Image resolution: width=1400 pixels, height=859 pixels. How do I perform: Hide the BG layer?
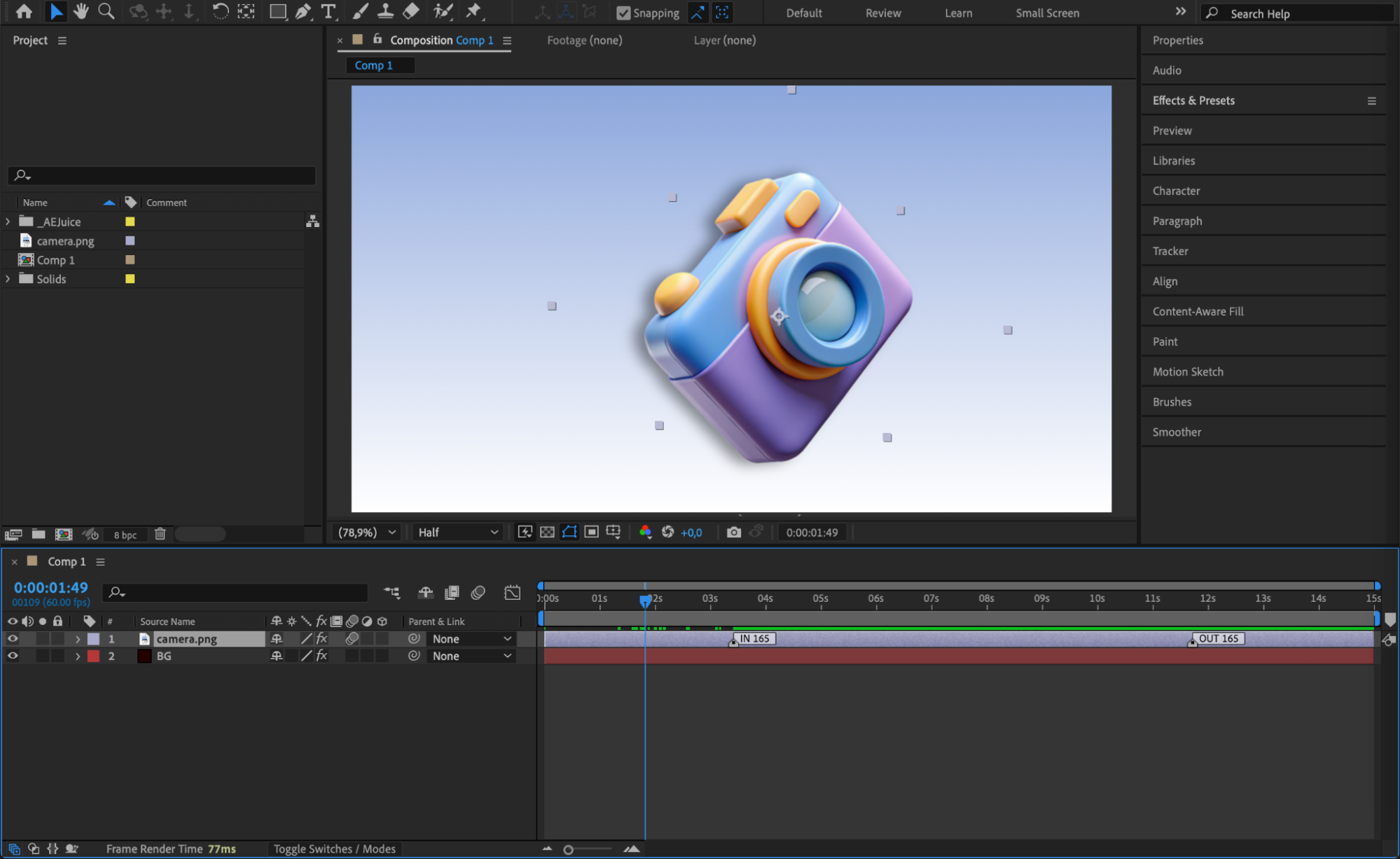pyautogui.click(x=13, y=657)
